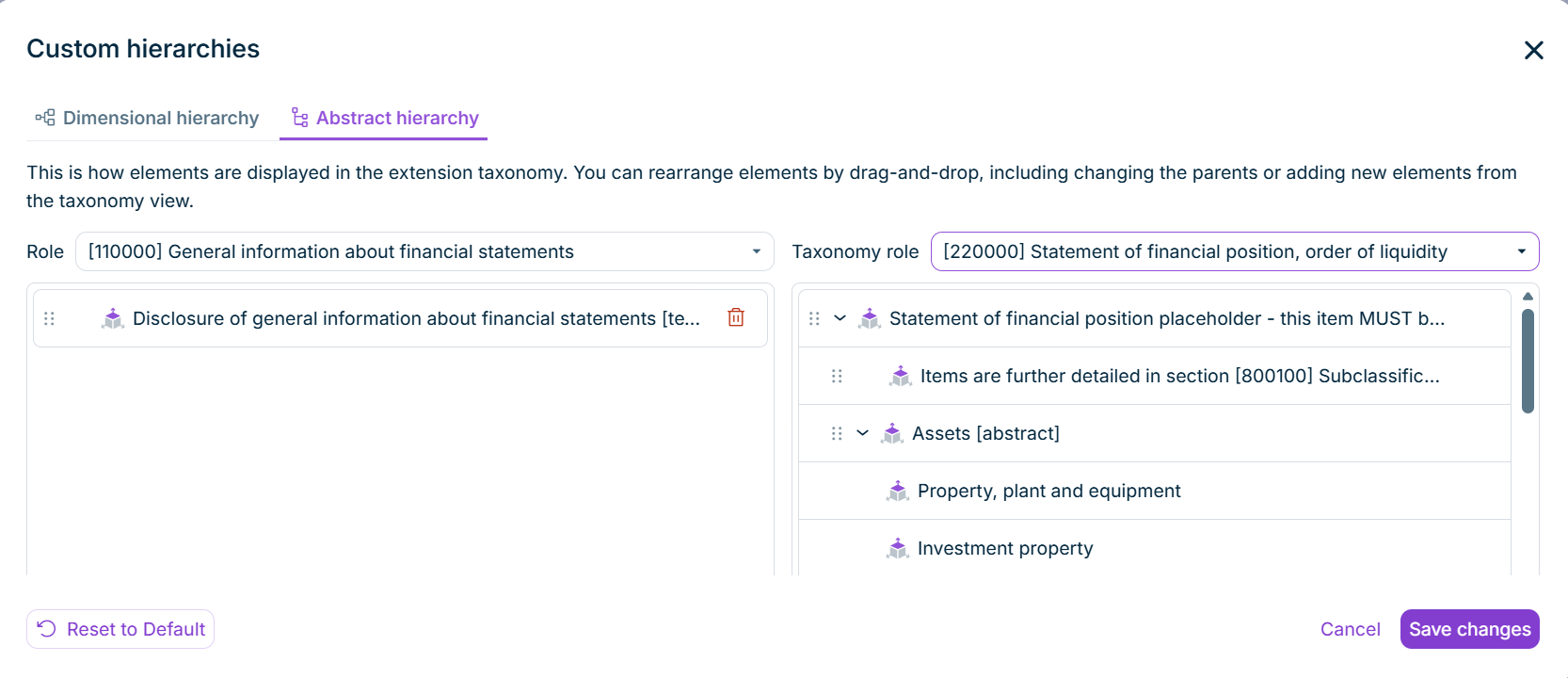Select the Abstract hierarchy tab

(x=384, y=118)
